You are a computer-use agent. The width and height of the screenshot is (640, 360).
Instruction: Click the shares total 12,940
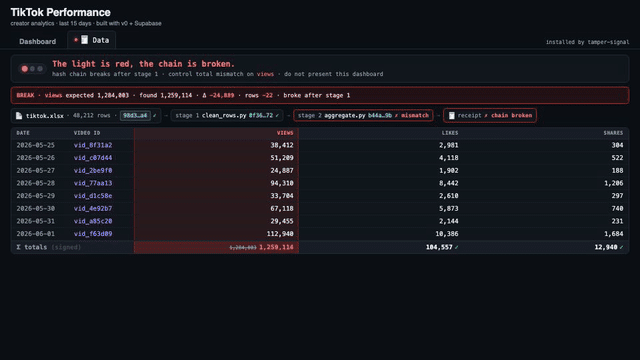click(606, 247)
